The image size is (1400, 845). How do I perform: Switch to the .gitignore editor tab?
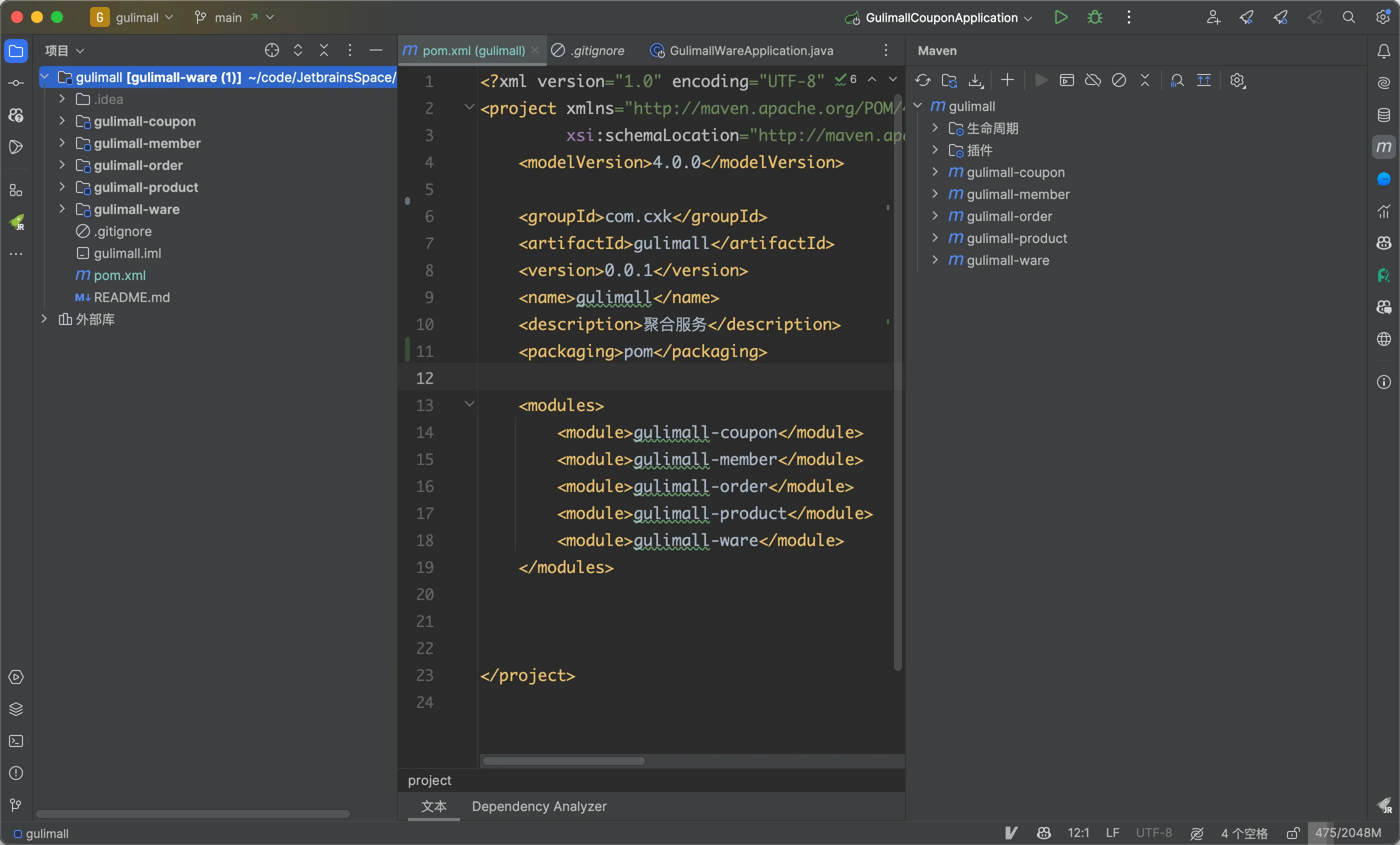tap(588, 50)
